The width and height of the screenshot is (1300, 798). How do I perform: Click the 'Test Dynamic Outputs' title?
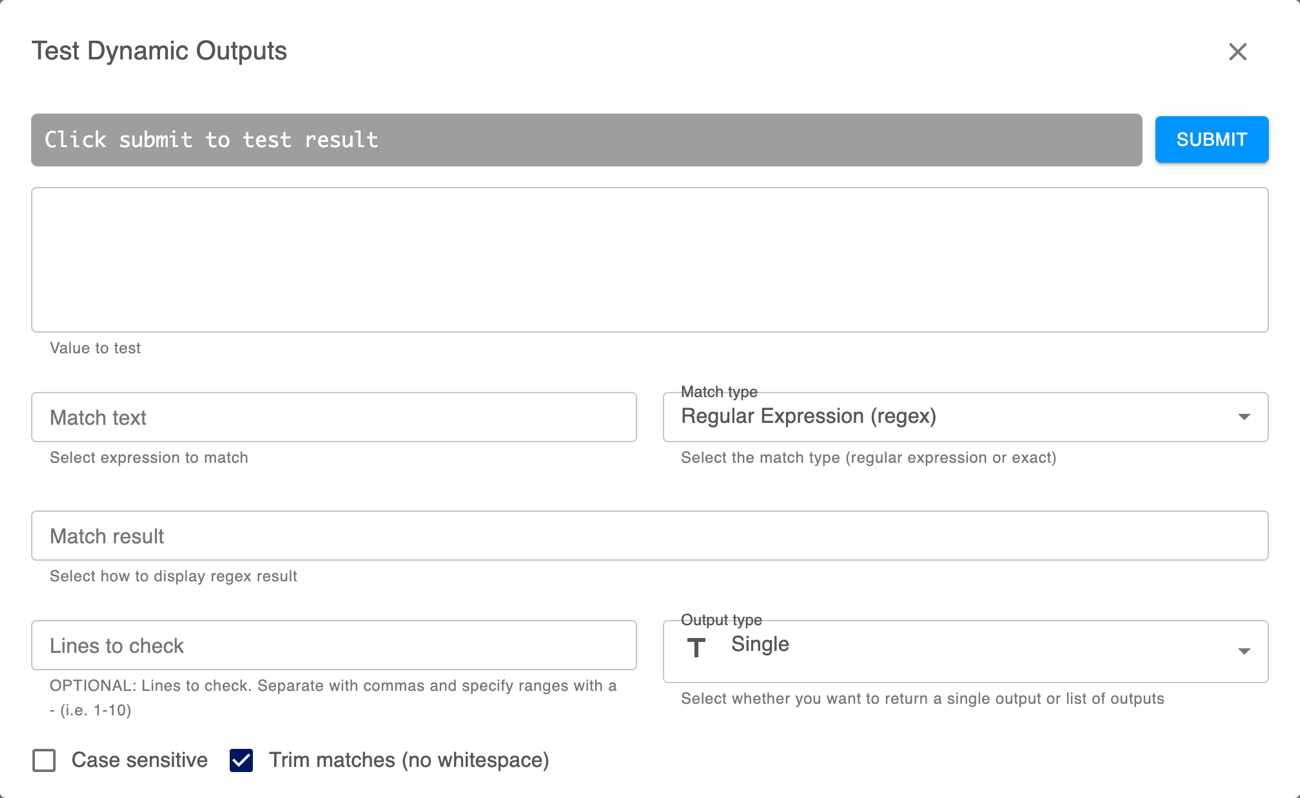pos(159,51)
